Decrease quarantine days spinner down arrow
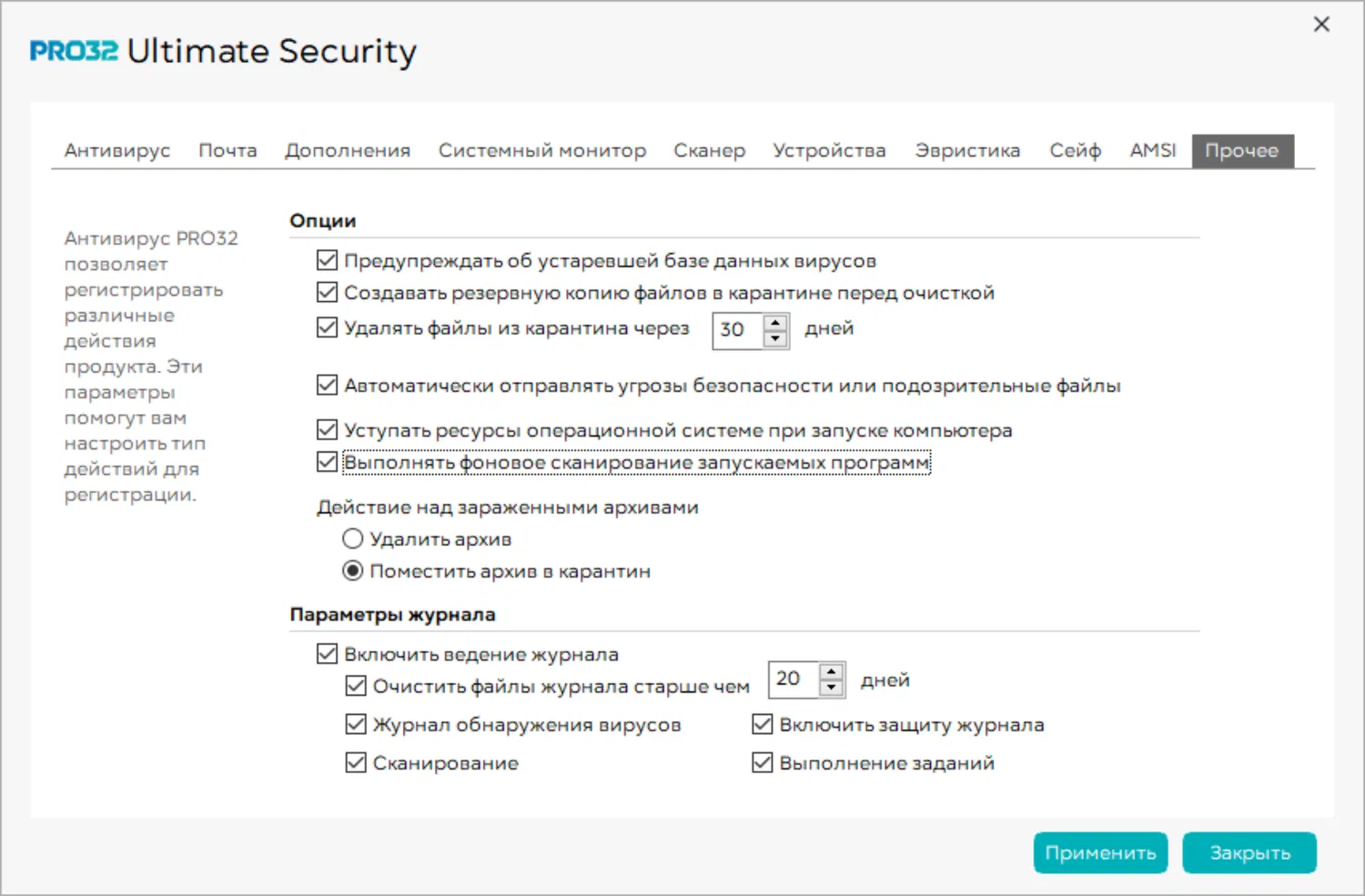1365x896 pixels. point(775,338)
